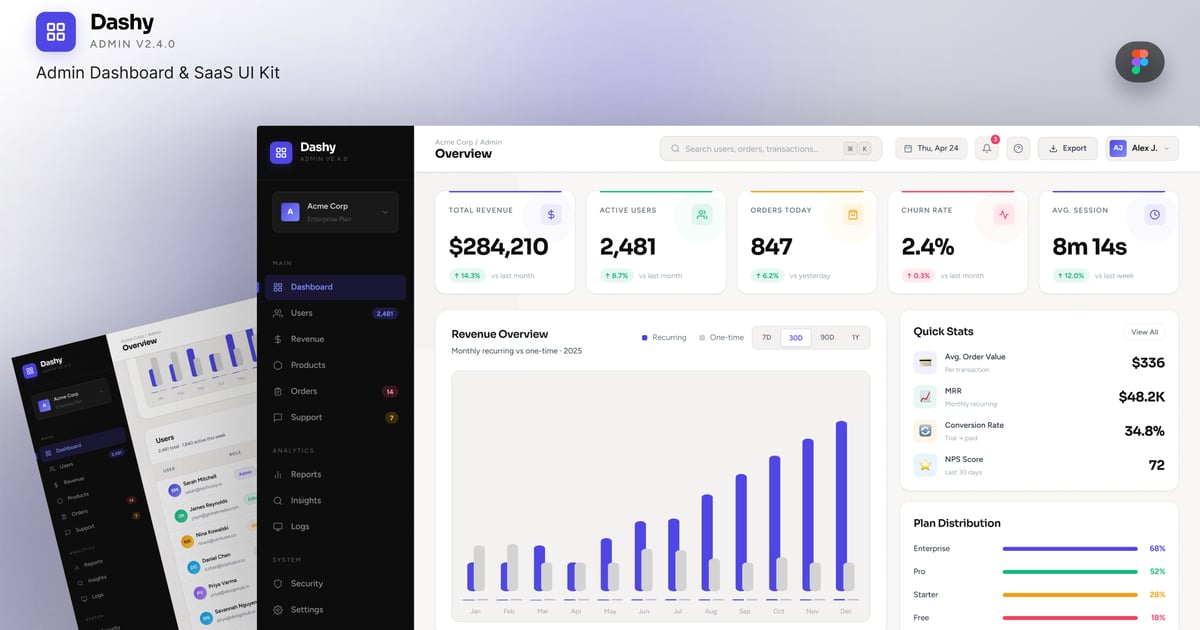Click the Total Revenue dollar icon

point(551,214)
